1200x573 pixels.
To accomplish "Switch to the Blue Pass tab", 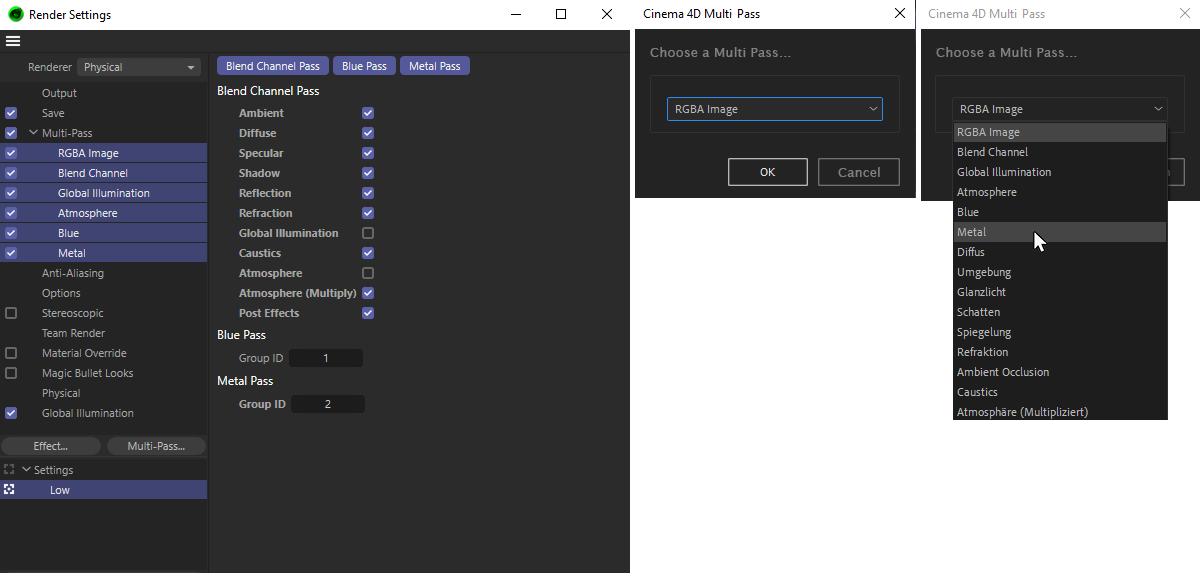I will click(364, 66).
